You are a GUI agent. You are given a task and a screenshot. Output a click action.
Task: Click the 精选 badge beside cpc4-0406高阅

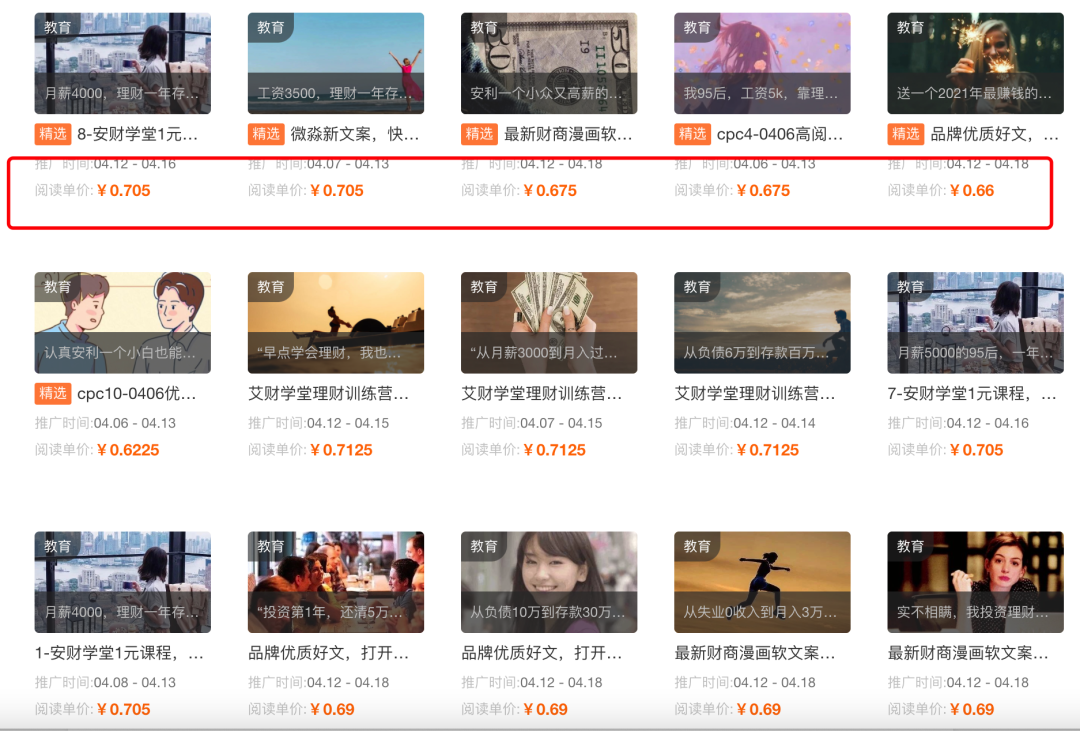[x=692, y=134]
